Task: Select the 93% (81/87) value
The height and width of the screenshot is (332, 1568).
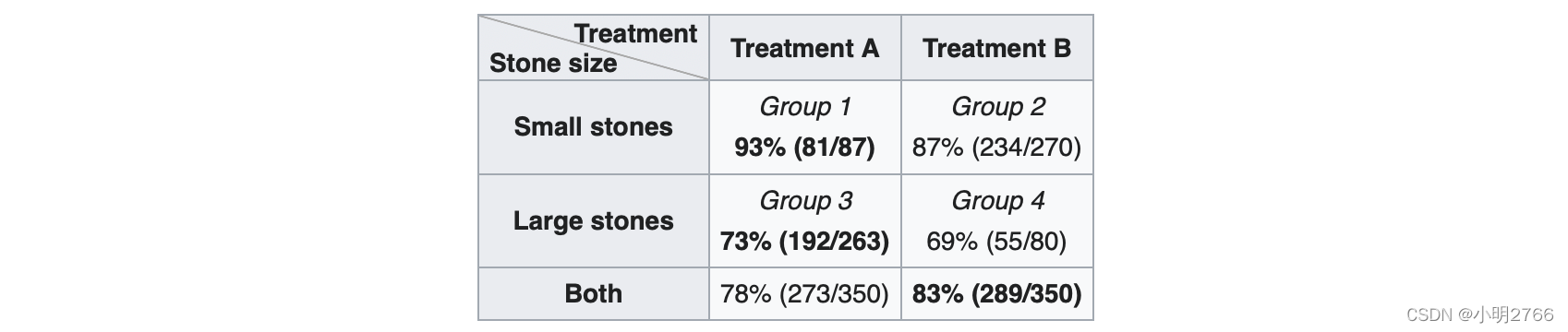Action: [804, 148]
